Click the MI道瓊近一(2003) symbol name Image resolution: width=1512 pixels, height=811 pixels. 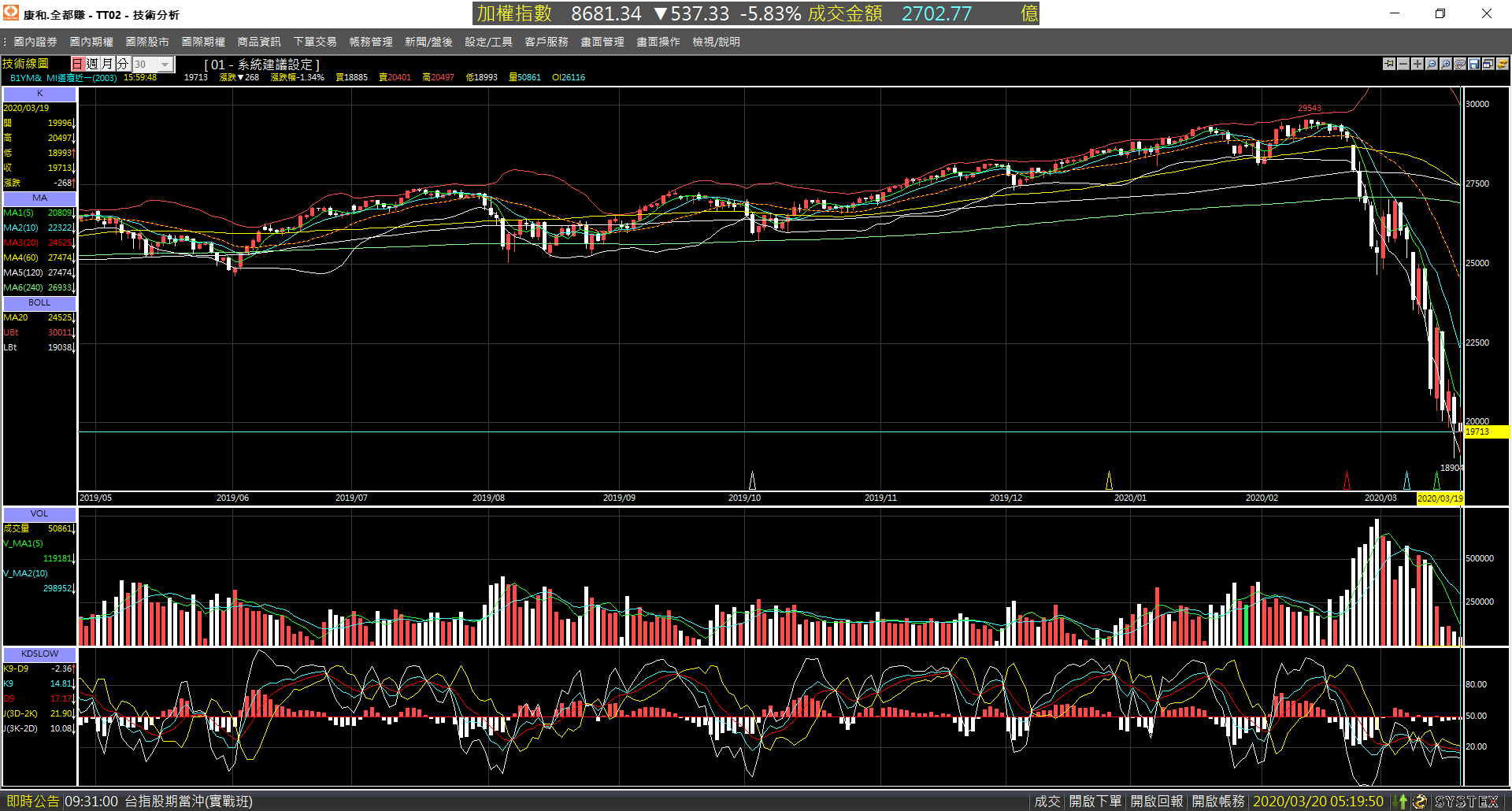81,78
